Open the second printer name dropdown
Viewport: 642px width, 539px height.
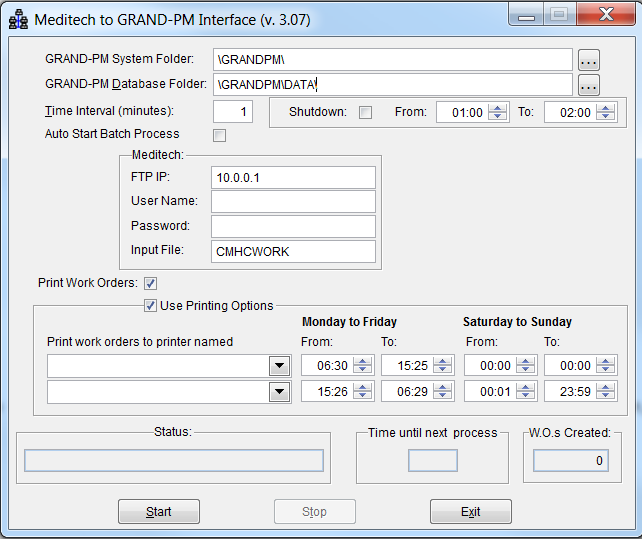coord(280,392)
